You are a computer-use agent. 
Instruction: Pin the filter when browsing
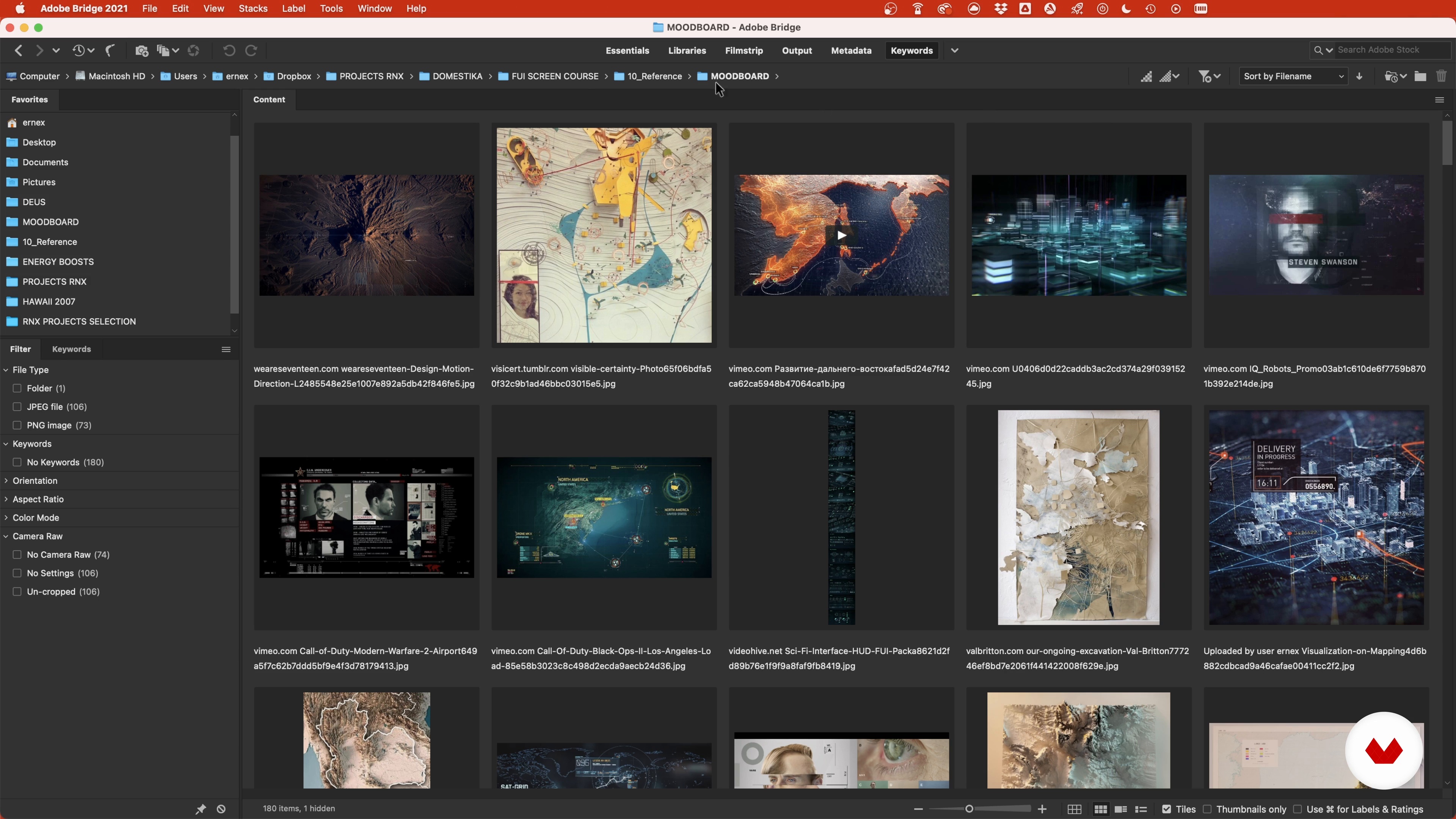[201, 809]
